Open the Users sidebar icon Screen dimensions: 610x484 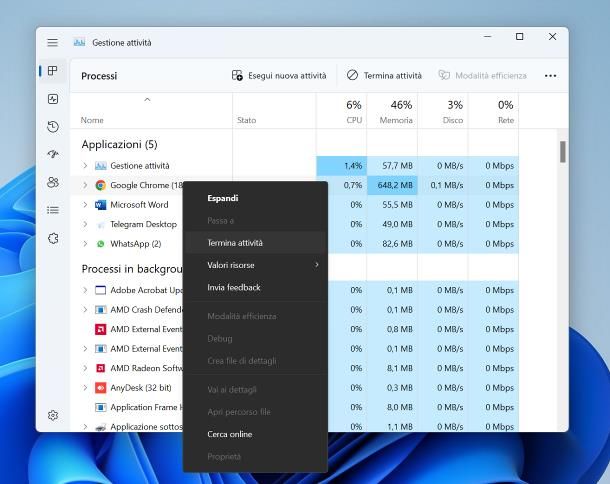click(x=53, y=182)
